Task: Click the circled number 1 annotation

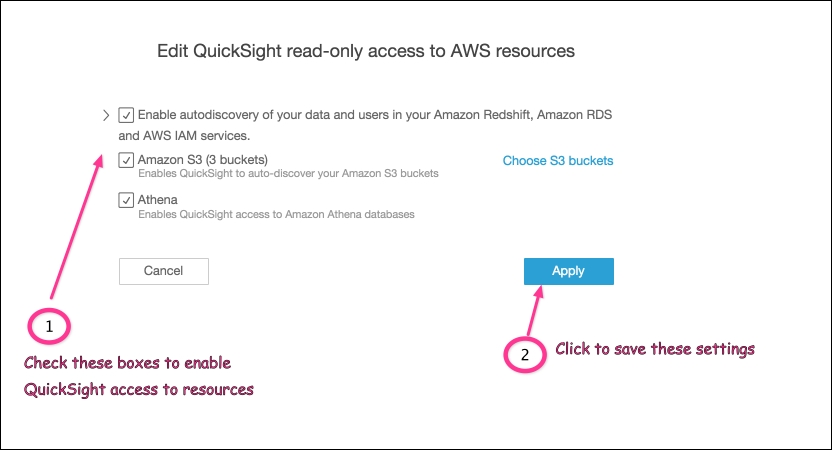Action: [x=49, y=326]
